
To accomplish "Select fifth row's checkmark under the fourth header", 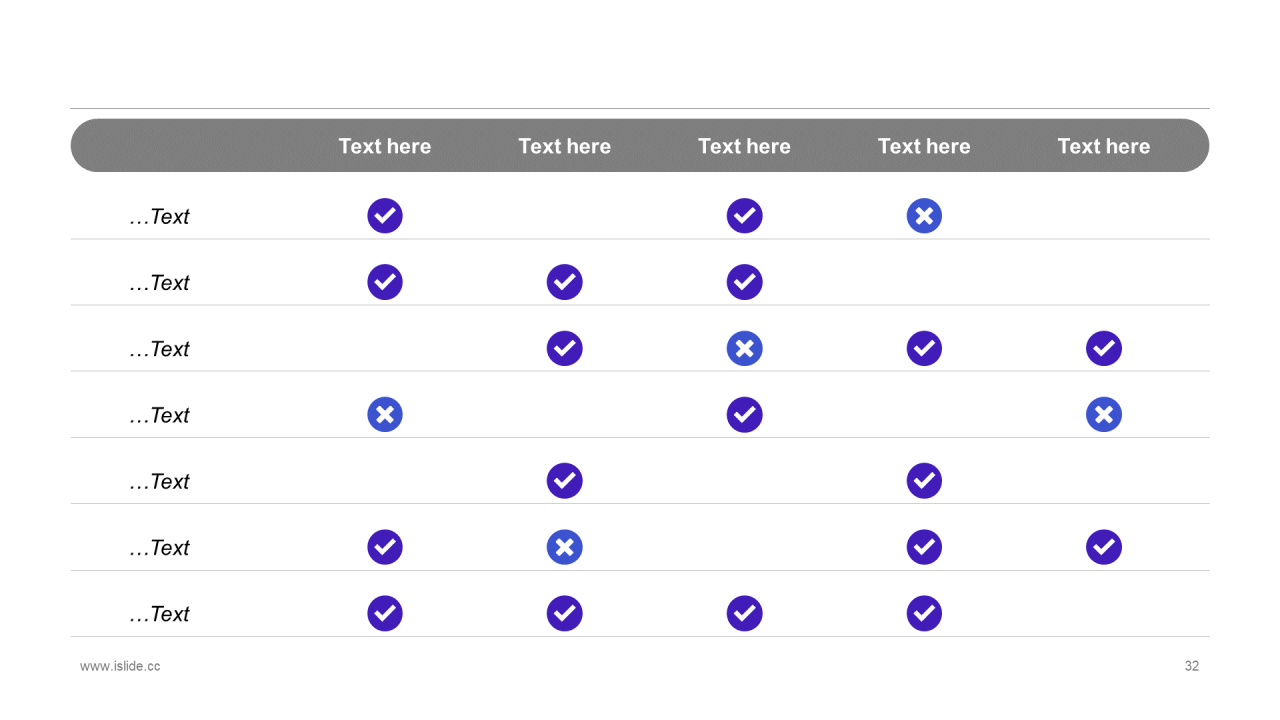I will coord(924,481).
